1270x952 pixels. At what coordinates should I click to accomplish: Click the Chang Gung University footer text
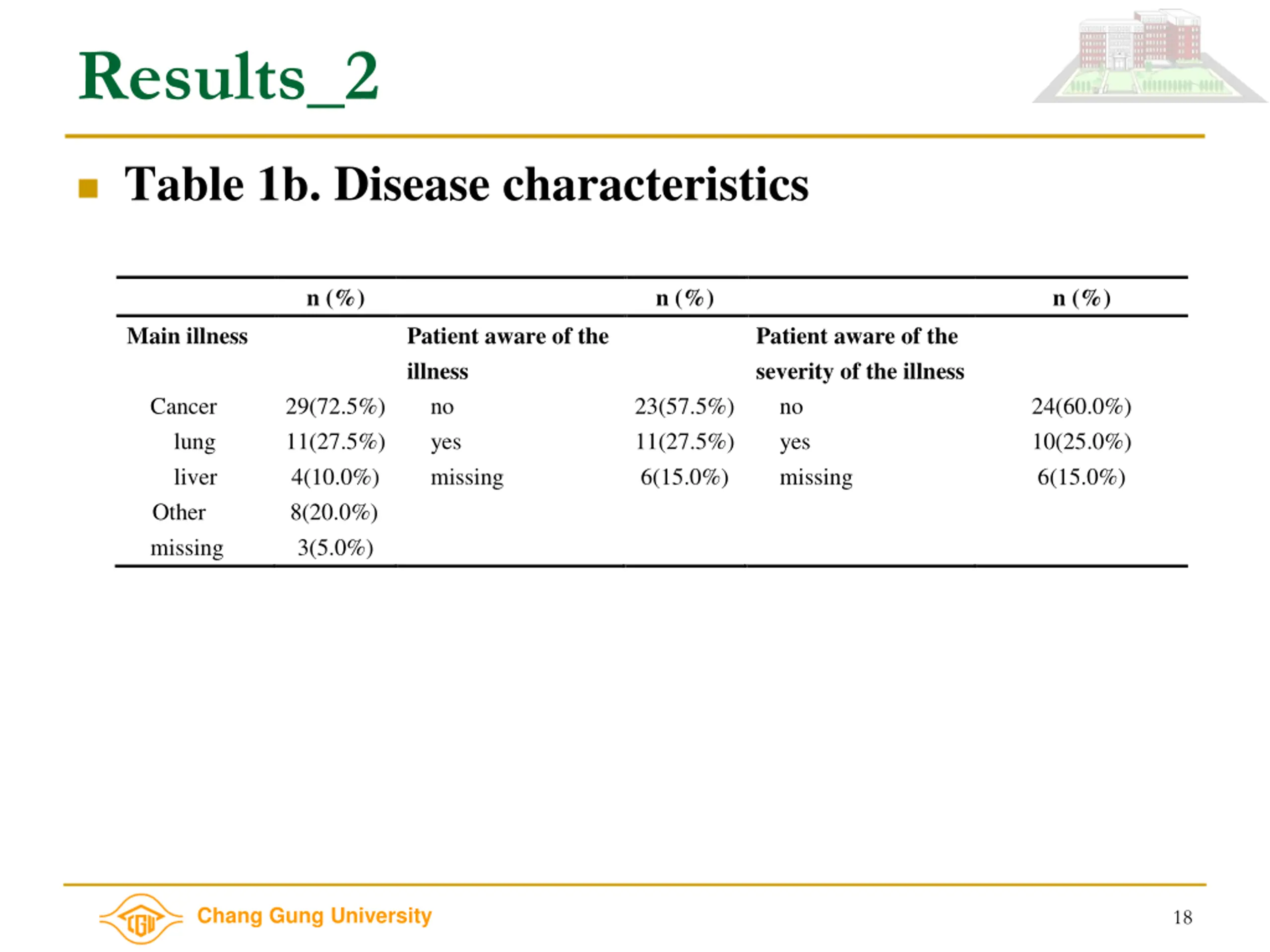tap(314, 915)
